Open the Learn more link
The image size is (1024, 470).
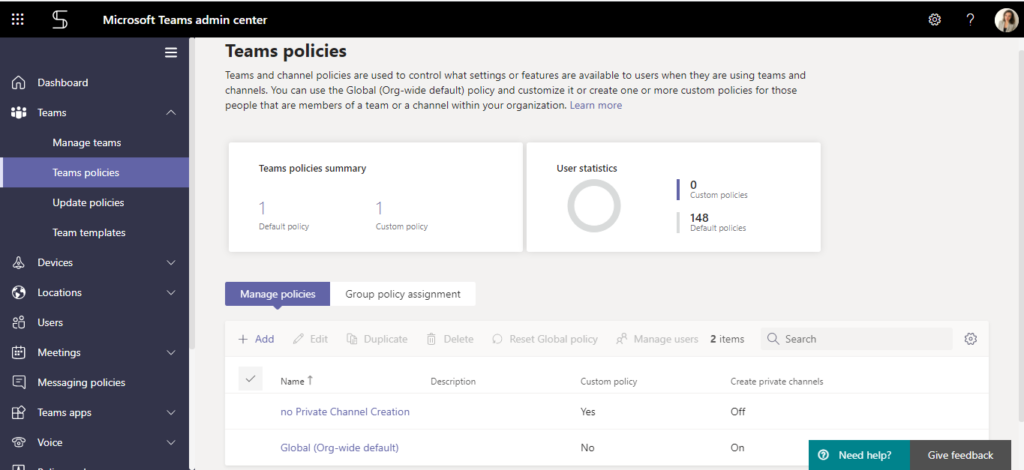(x=596, y=105)
